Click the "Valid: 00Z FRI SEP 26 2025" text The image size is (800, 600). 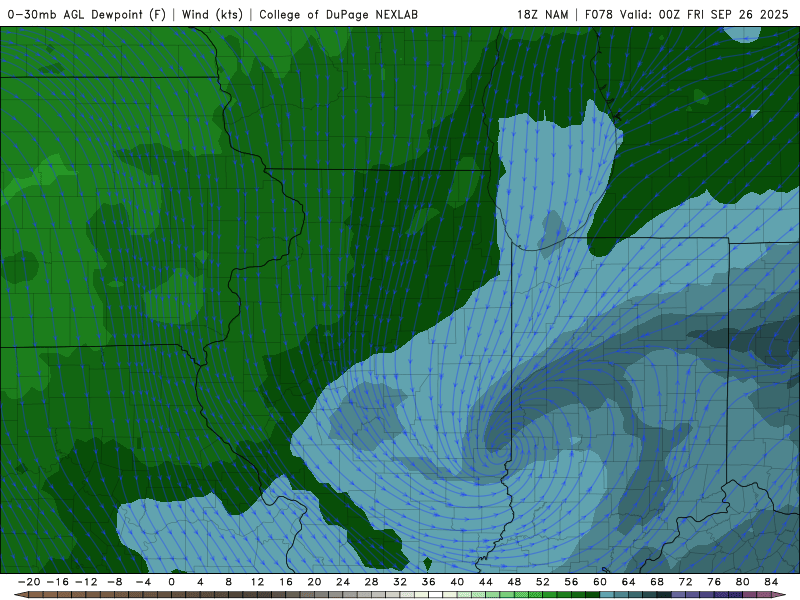[704, 14]
